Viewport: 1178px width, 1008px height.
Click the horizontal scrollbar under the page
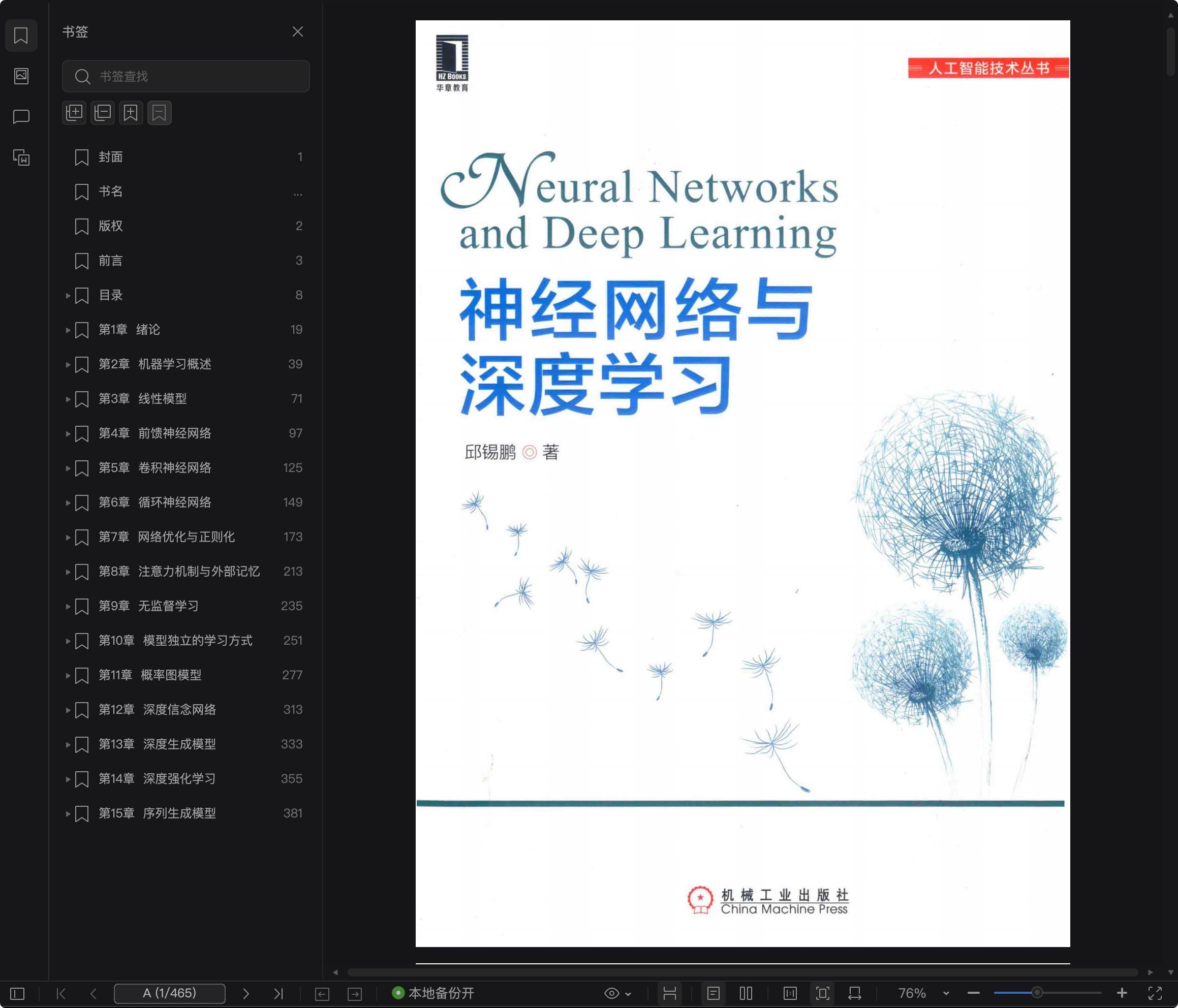742,972
